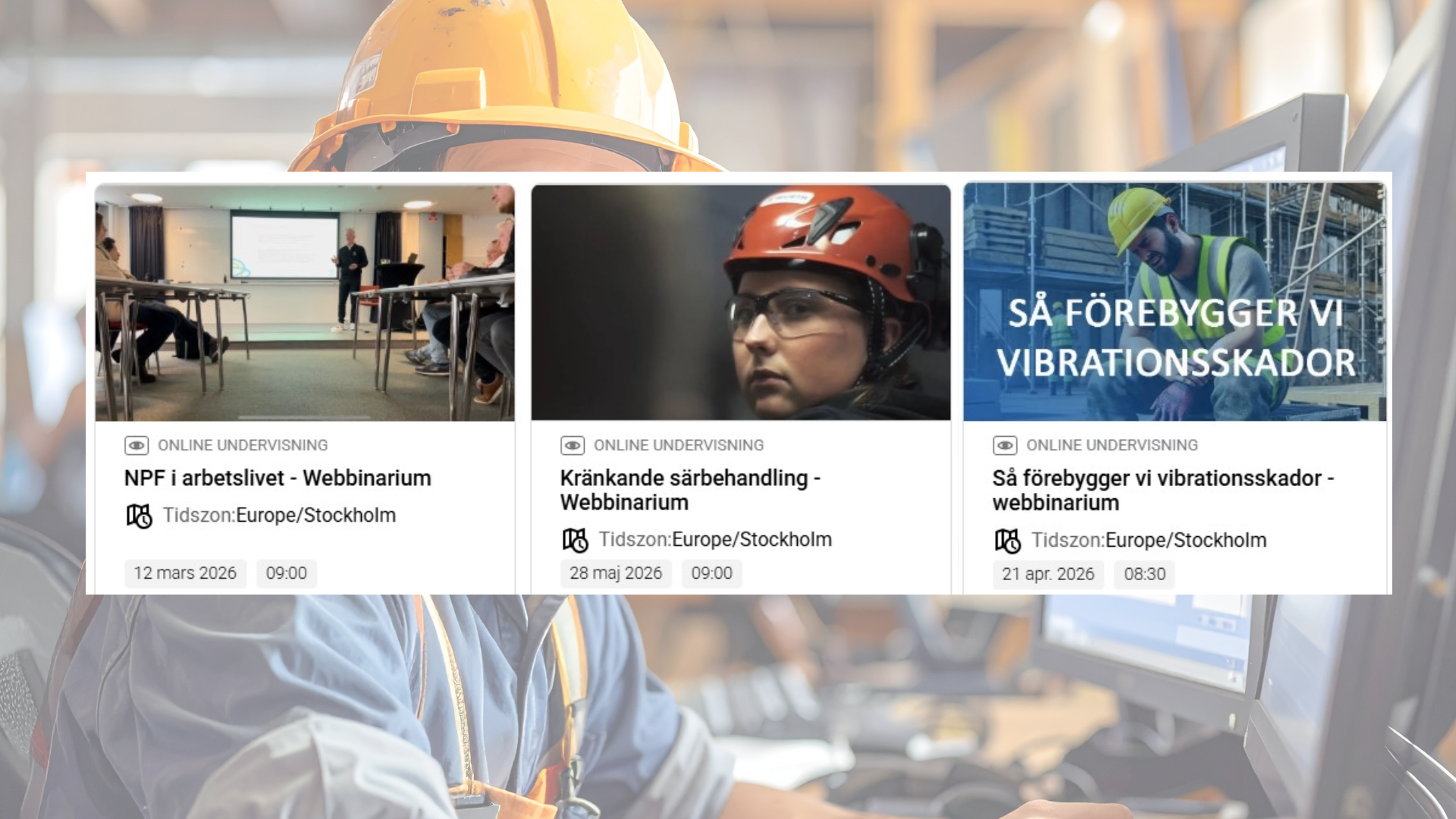This screenshot has height=819, width=1456.
Task: Open Så förebygger vi vibrationsskador webbinarium title
Action: pos(1163,490)
